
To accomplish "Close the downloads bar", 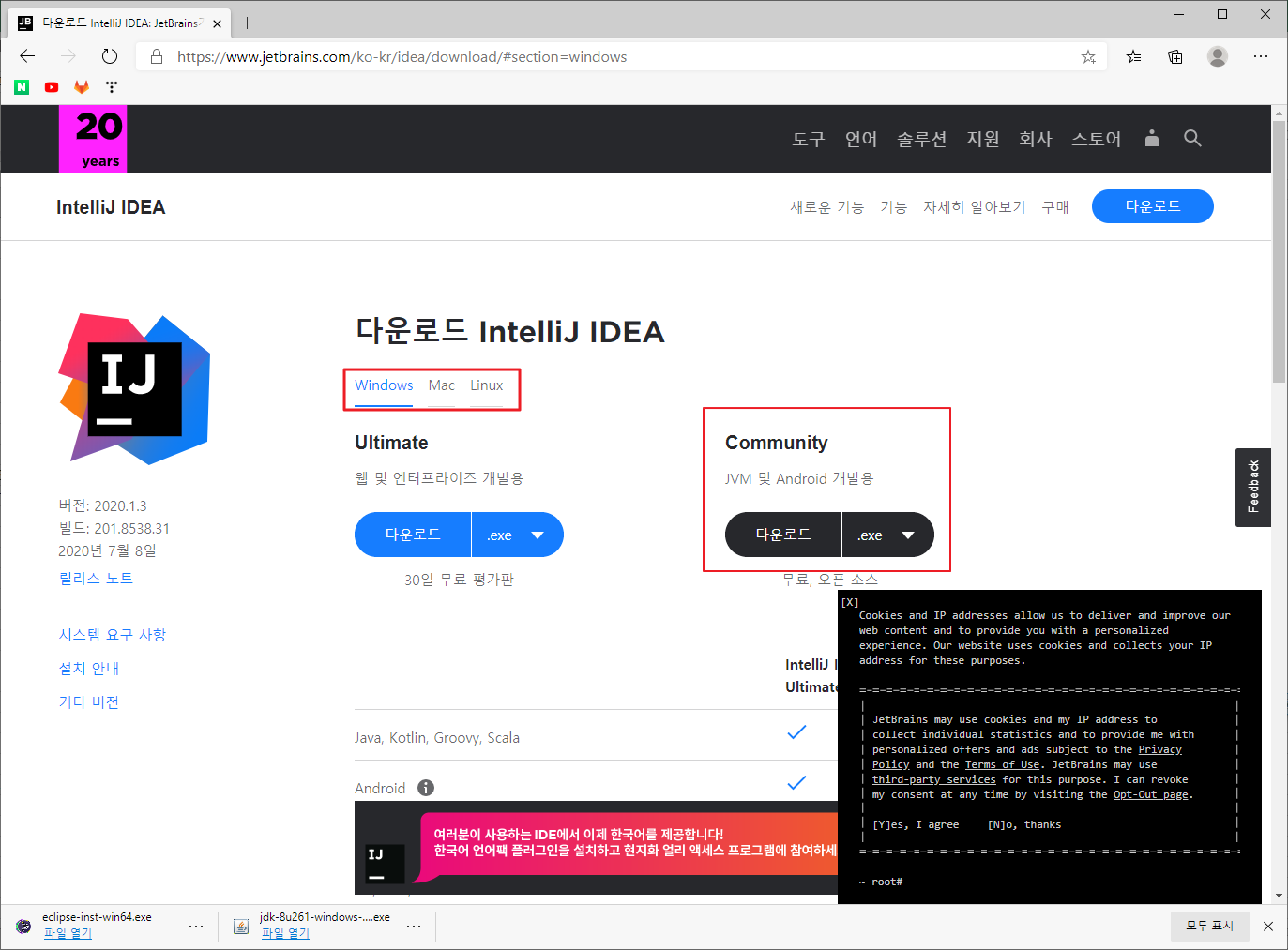I will 1268,926.
